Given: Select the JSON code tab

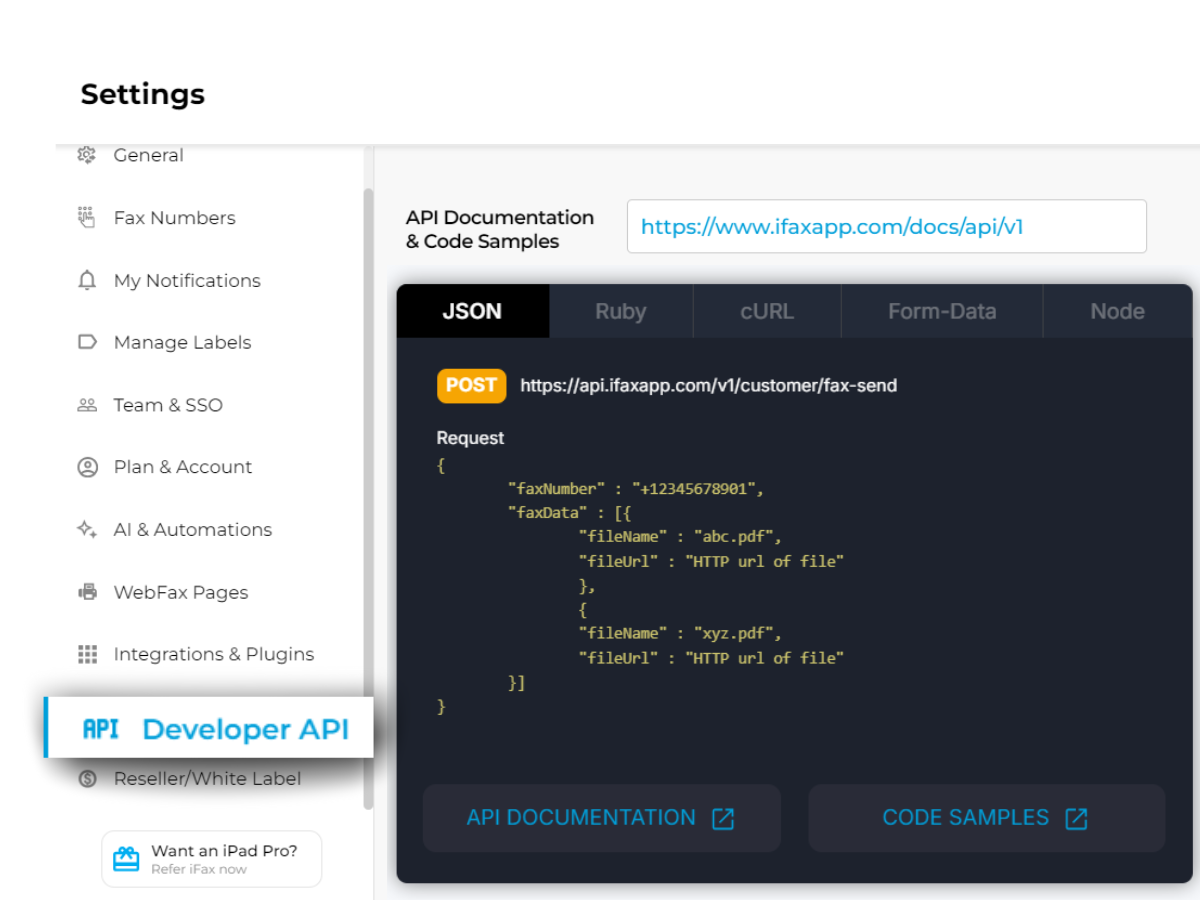Looking at the screenshot, I should [x=472, y=311].
